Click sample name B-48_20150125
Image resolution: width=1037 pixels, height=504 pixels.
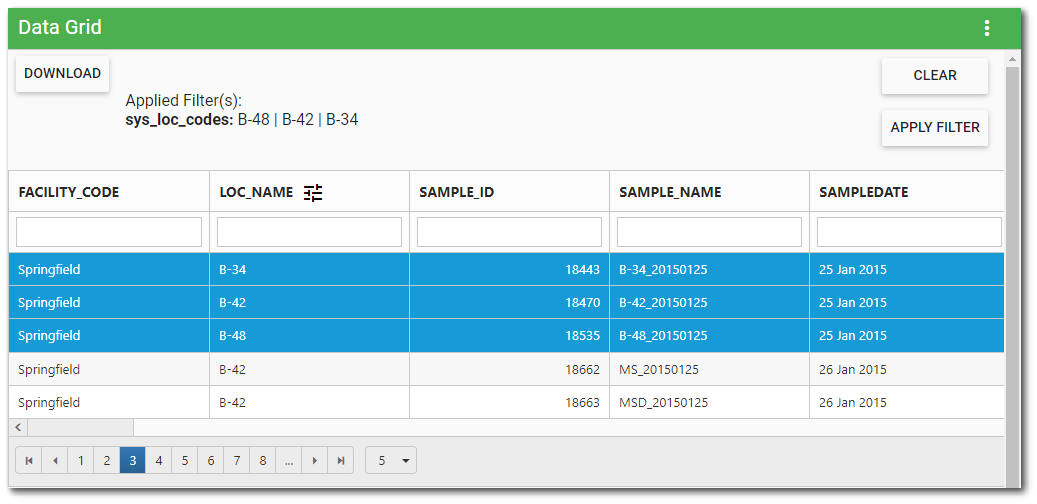tap(663, 336)
